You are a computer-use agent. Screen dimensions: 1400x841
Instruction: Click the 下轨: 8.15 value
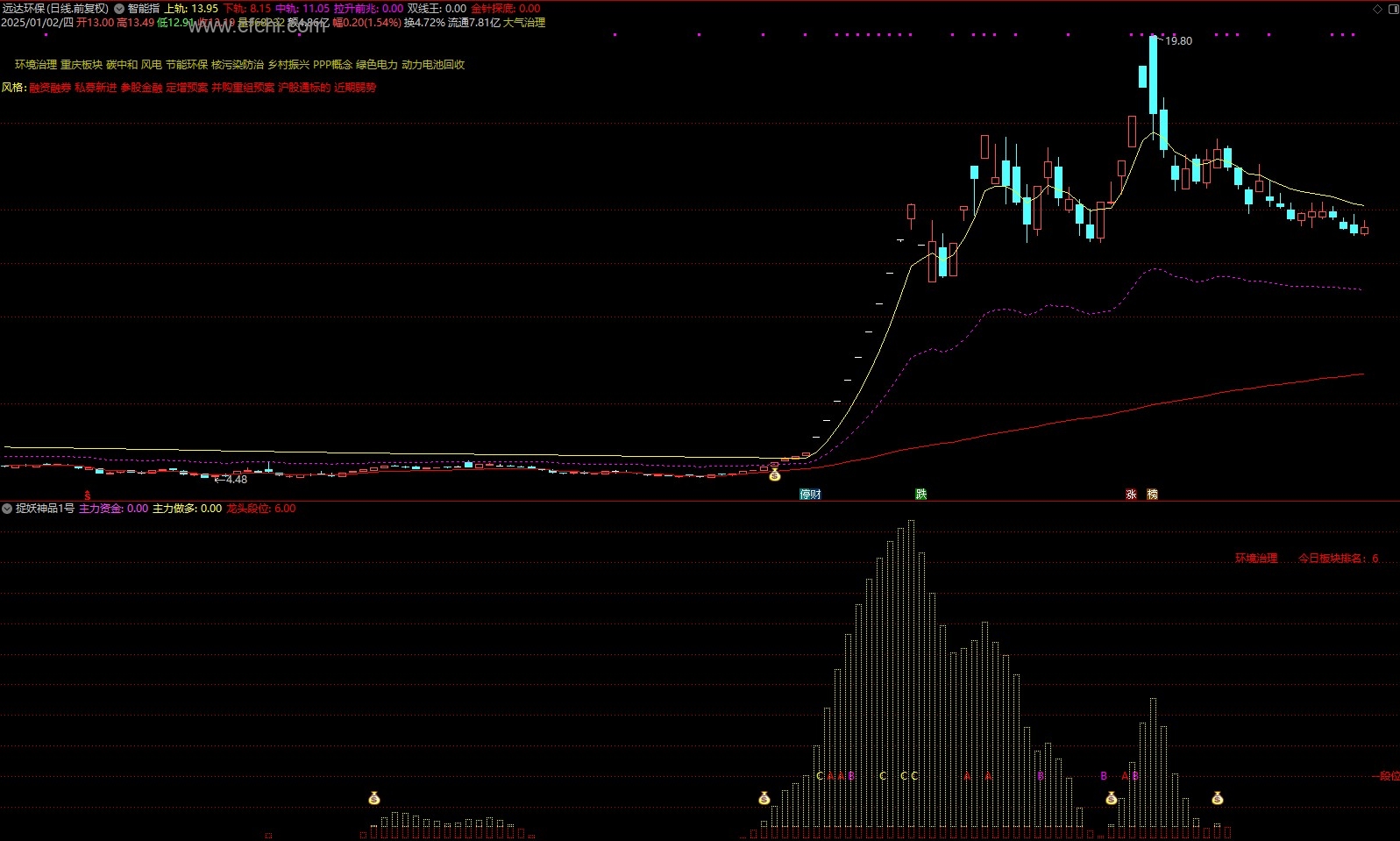pyautogui.click(x=247, y=9)
